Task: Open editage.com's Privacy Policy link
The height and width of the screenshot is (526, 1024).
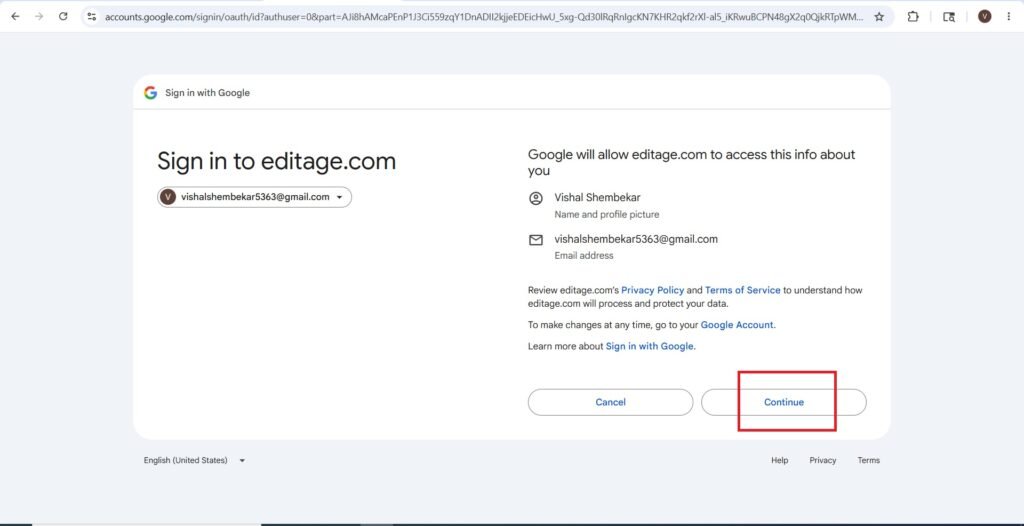Action: coord(652,290)
